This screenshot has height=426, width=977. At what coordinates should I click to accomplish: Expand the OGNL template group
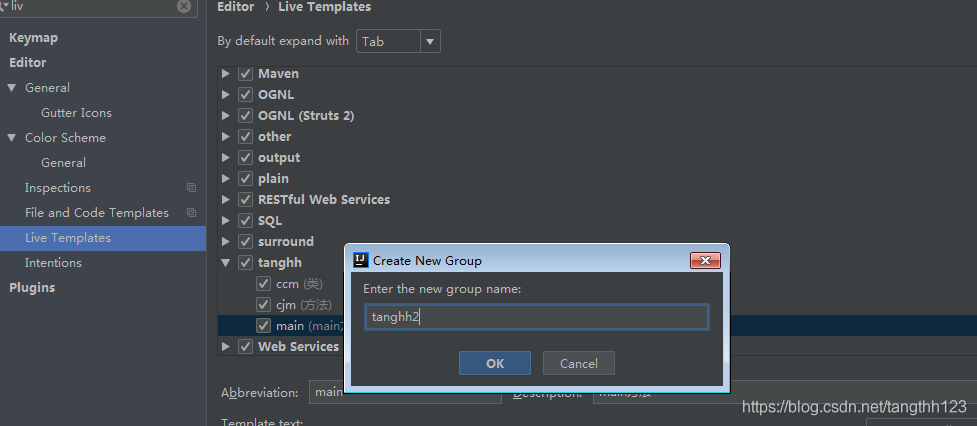(x=226, y=95)
